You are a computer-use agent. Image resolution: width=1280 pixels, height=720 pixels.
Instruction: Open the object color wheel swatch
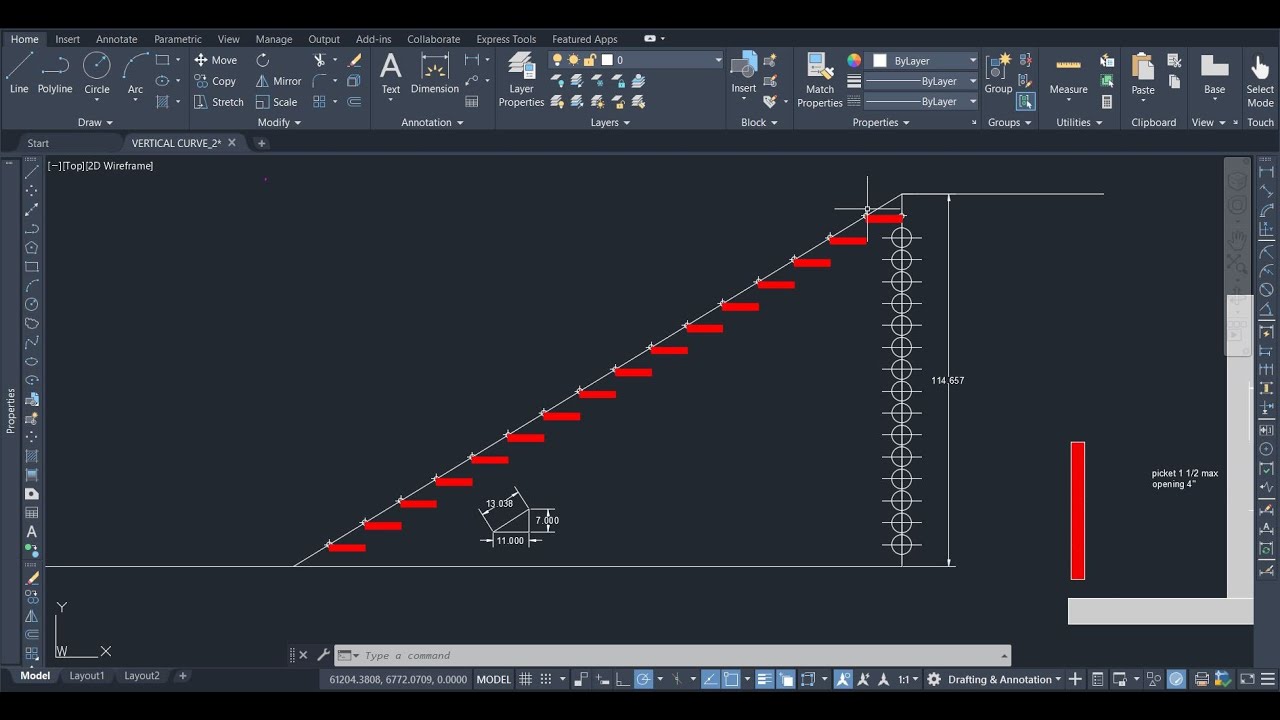pos(854,60)
